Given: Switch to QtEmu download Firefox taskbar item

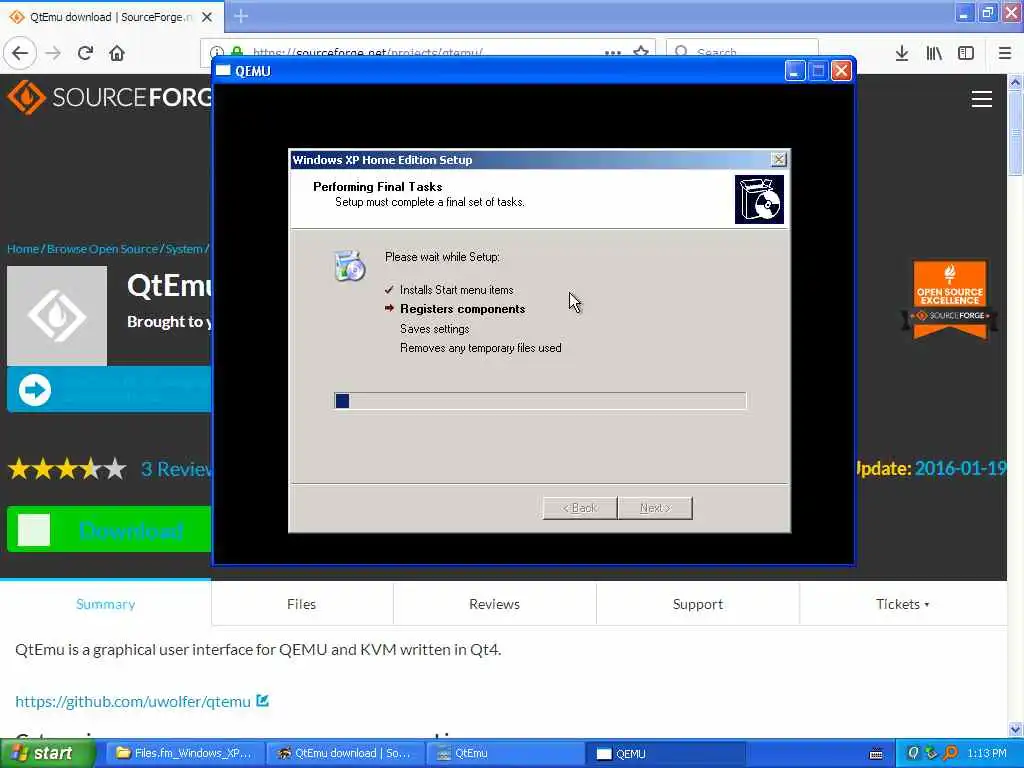Looking at the screenshot, I should [345, 754].
